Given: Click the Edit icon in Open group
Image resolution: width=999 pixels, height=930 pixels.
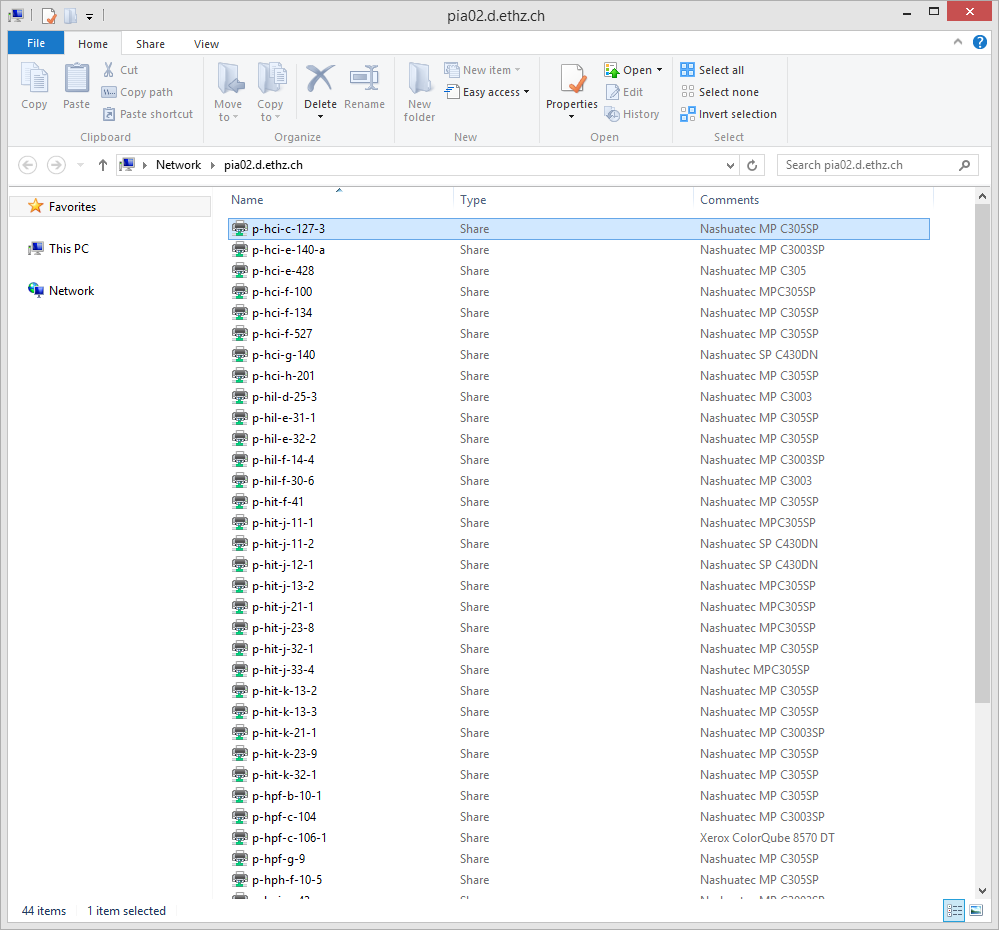Looking at the screenshot, I should [x=612, y=92].
